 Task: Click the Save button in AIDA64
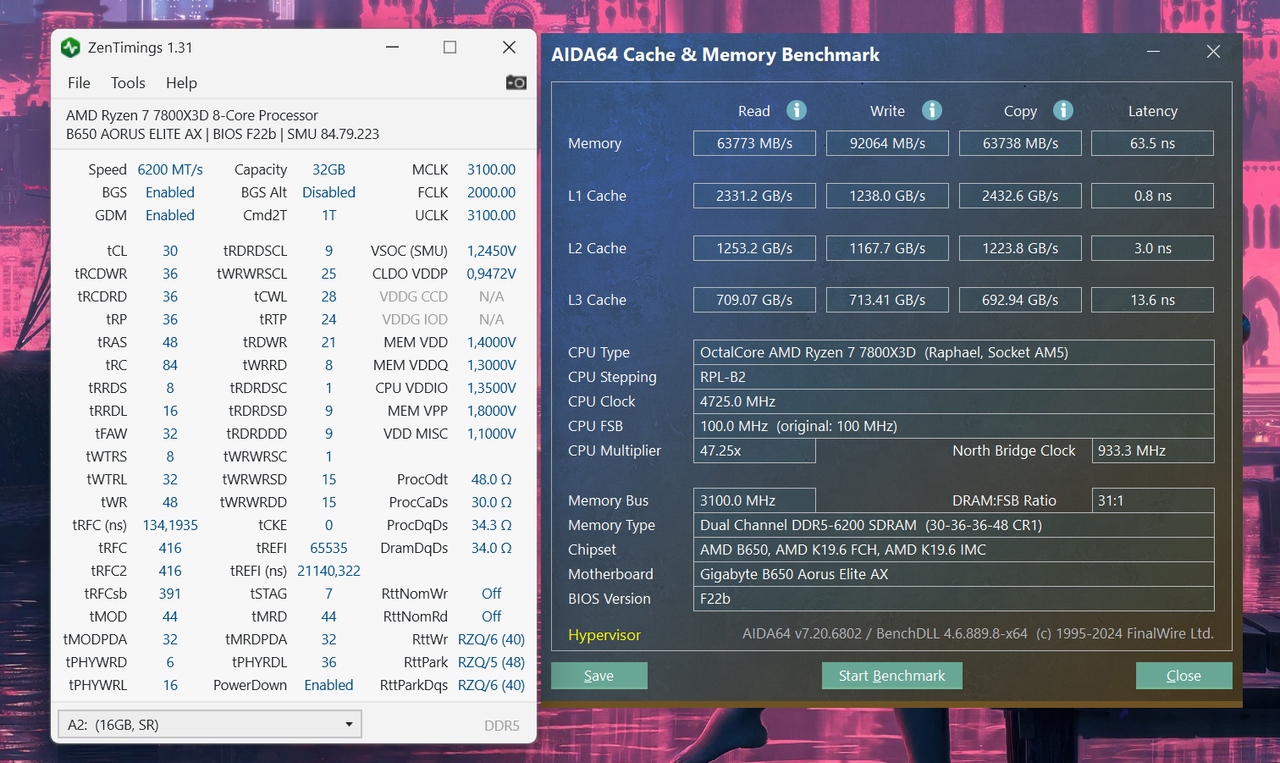point(599,676)
